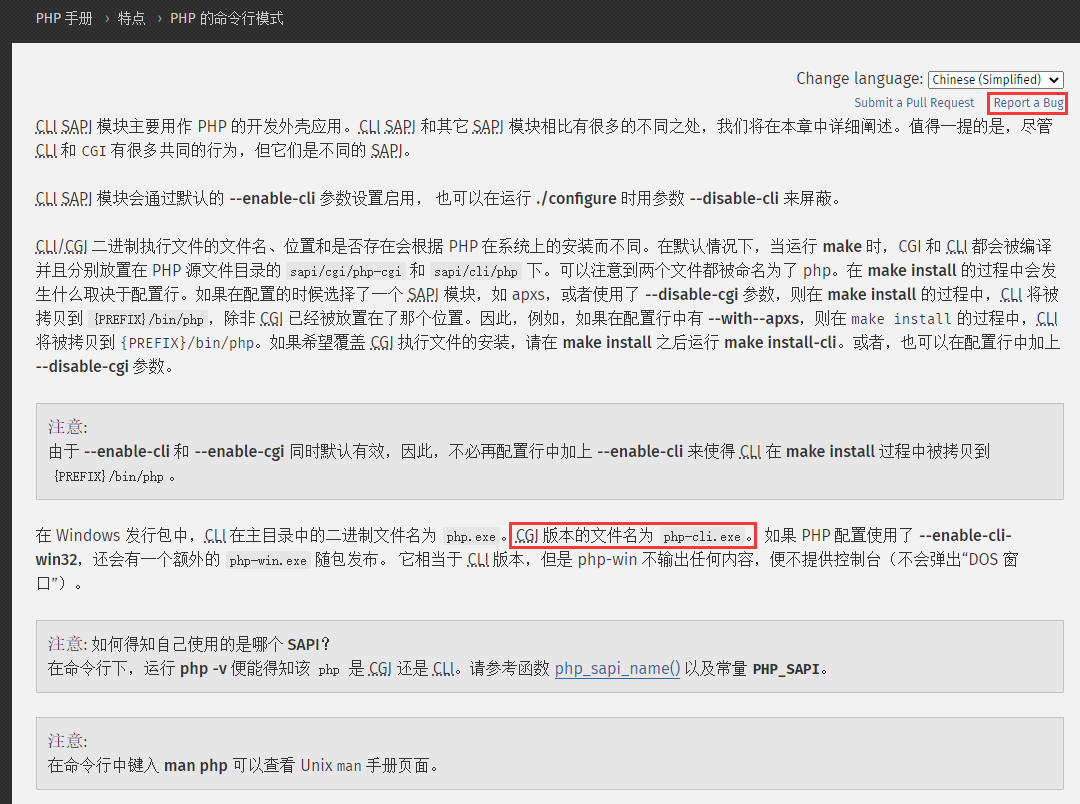
Task: Click the chevron separator after 特点
Action: pyautogui.click(x=158, y=19)
